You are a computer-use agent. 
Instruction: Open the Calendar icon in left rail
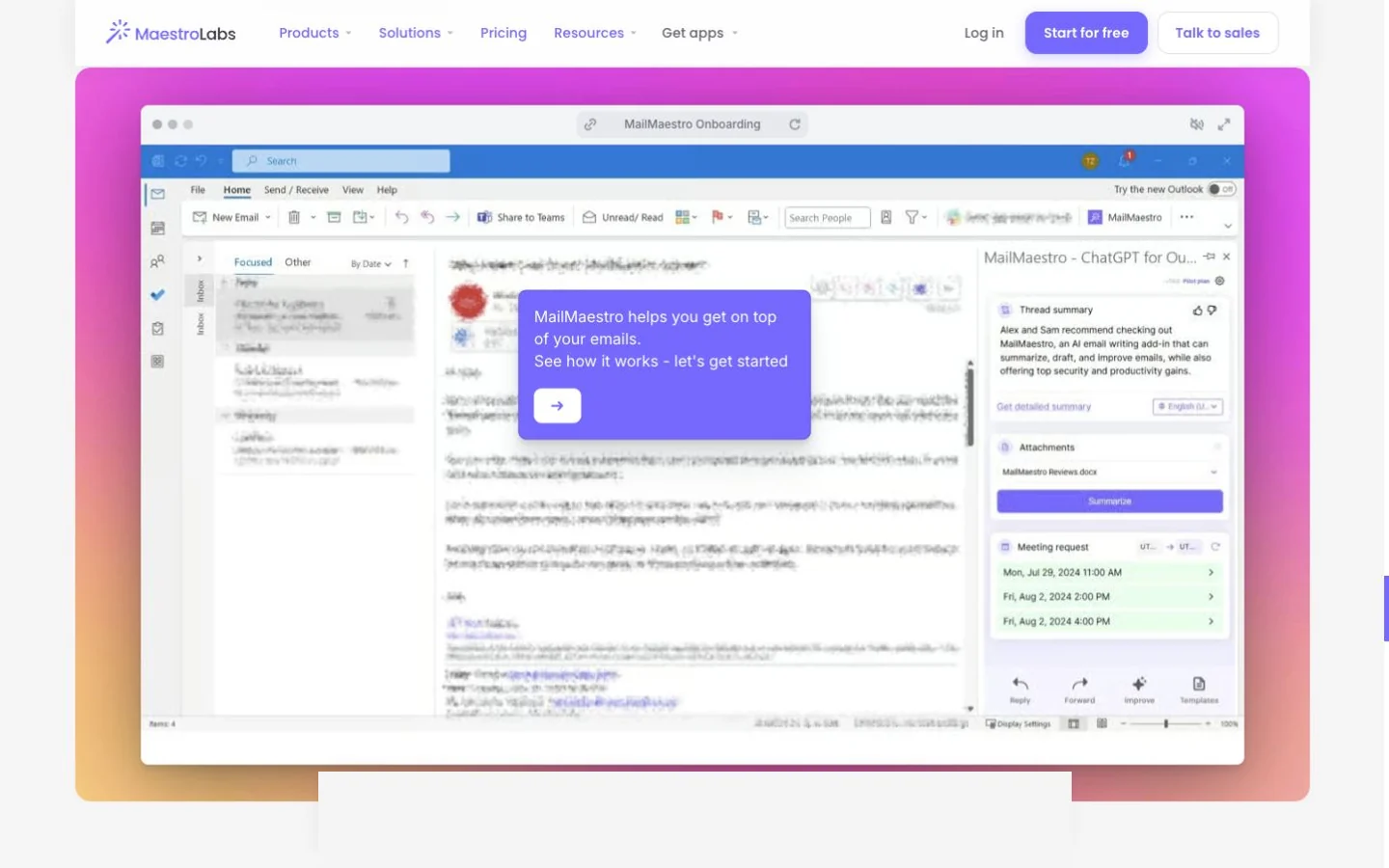click(x=158, y=229)
